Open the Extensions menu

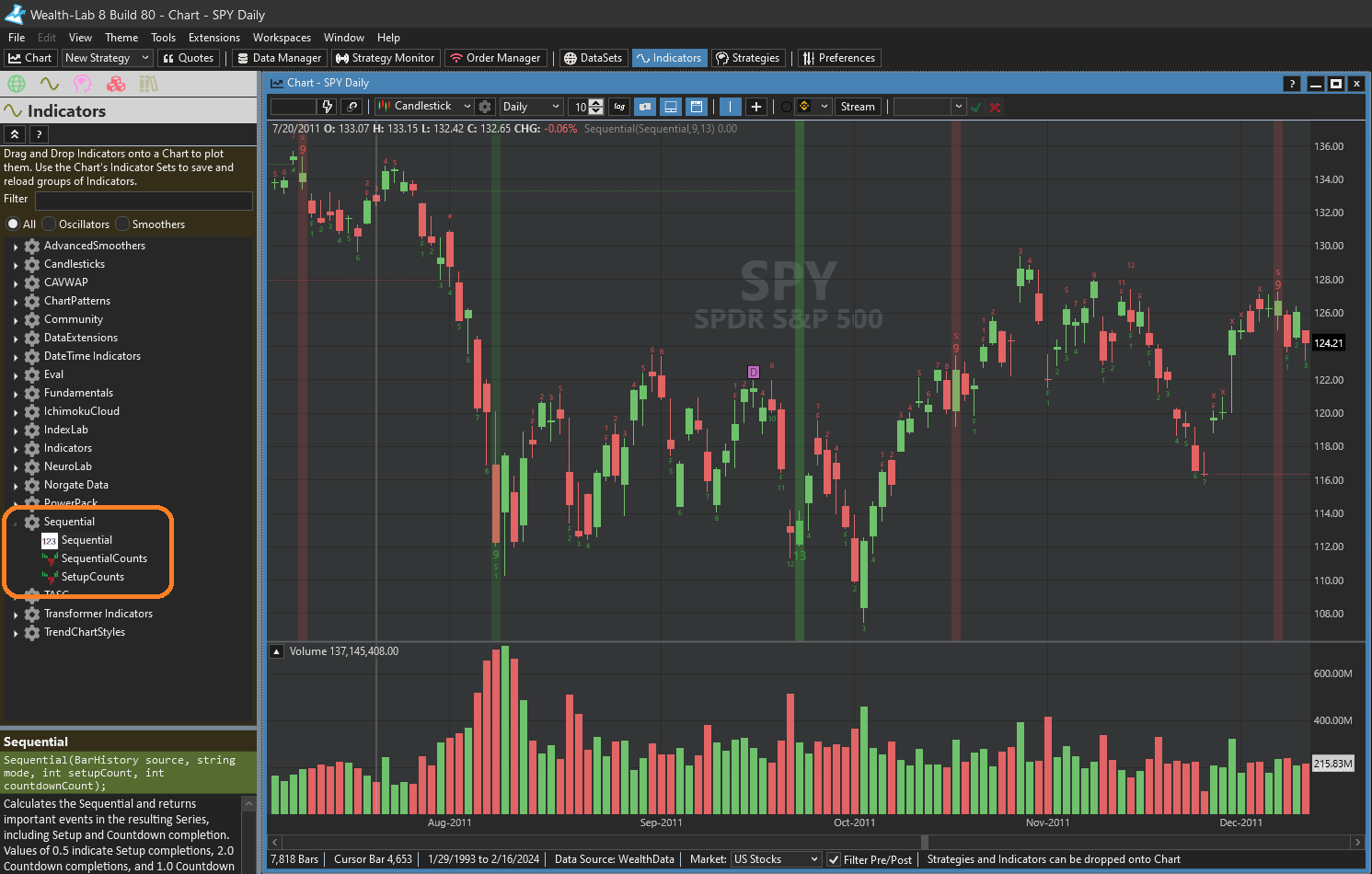point(213,38)
